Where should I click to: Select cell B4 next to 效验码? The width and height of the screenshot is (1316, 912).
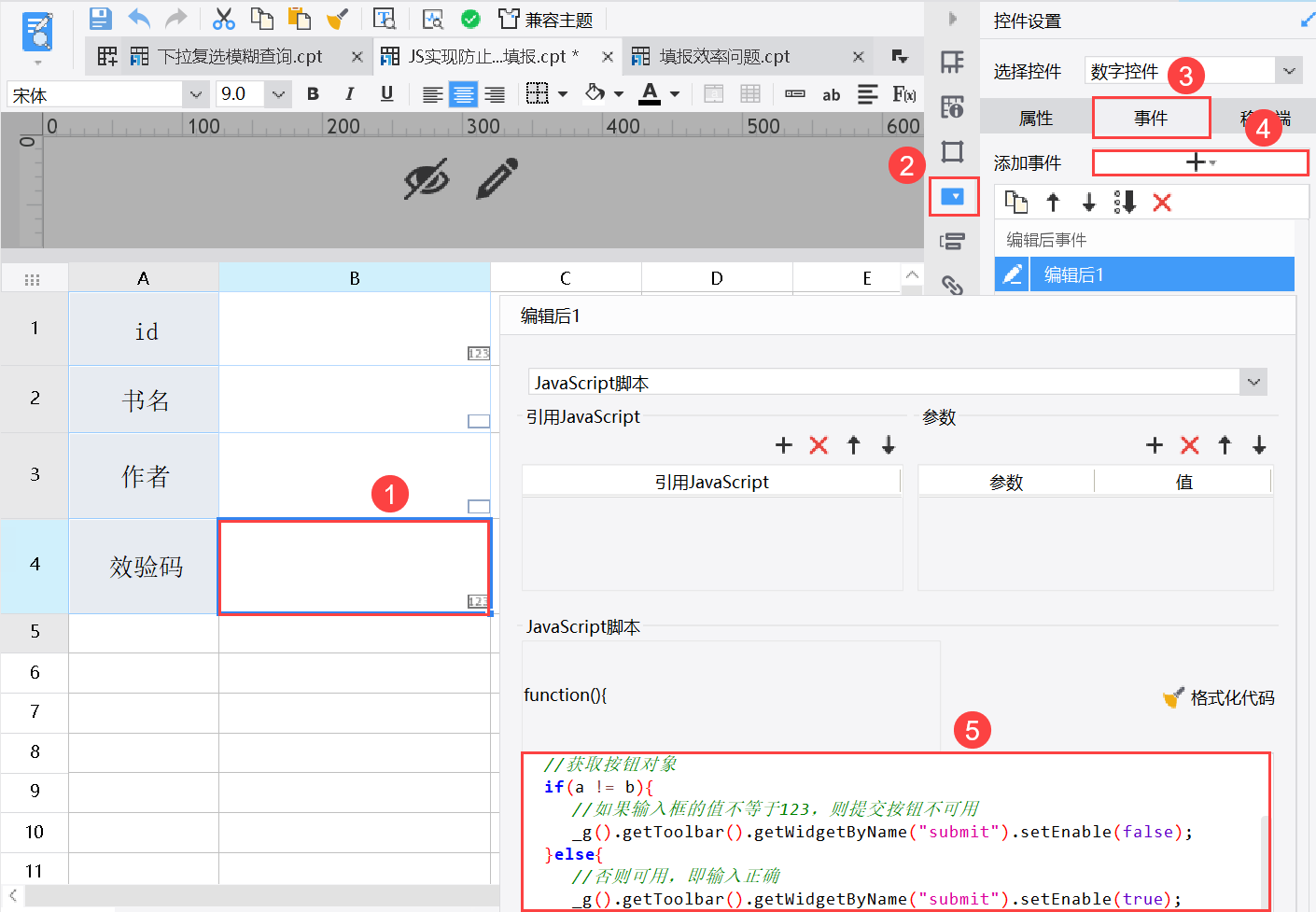pyautogui.click(x=354, y=567)
